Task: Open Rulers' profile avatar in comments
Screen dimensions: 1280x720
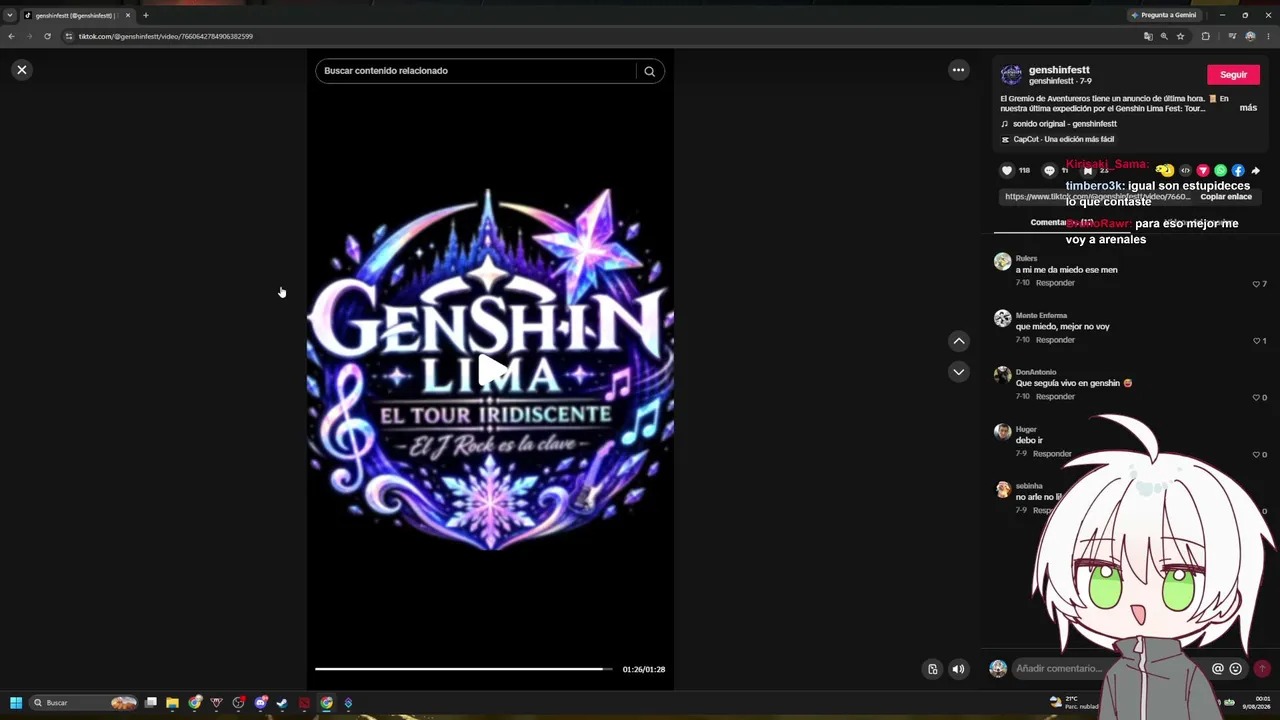Action: coord(1002,262)
